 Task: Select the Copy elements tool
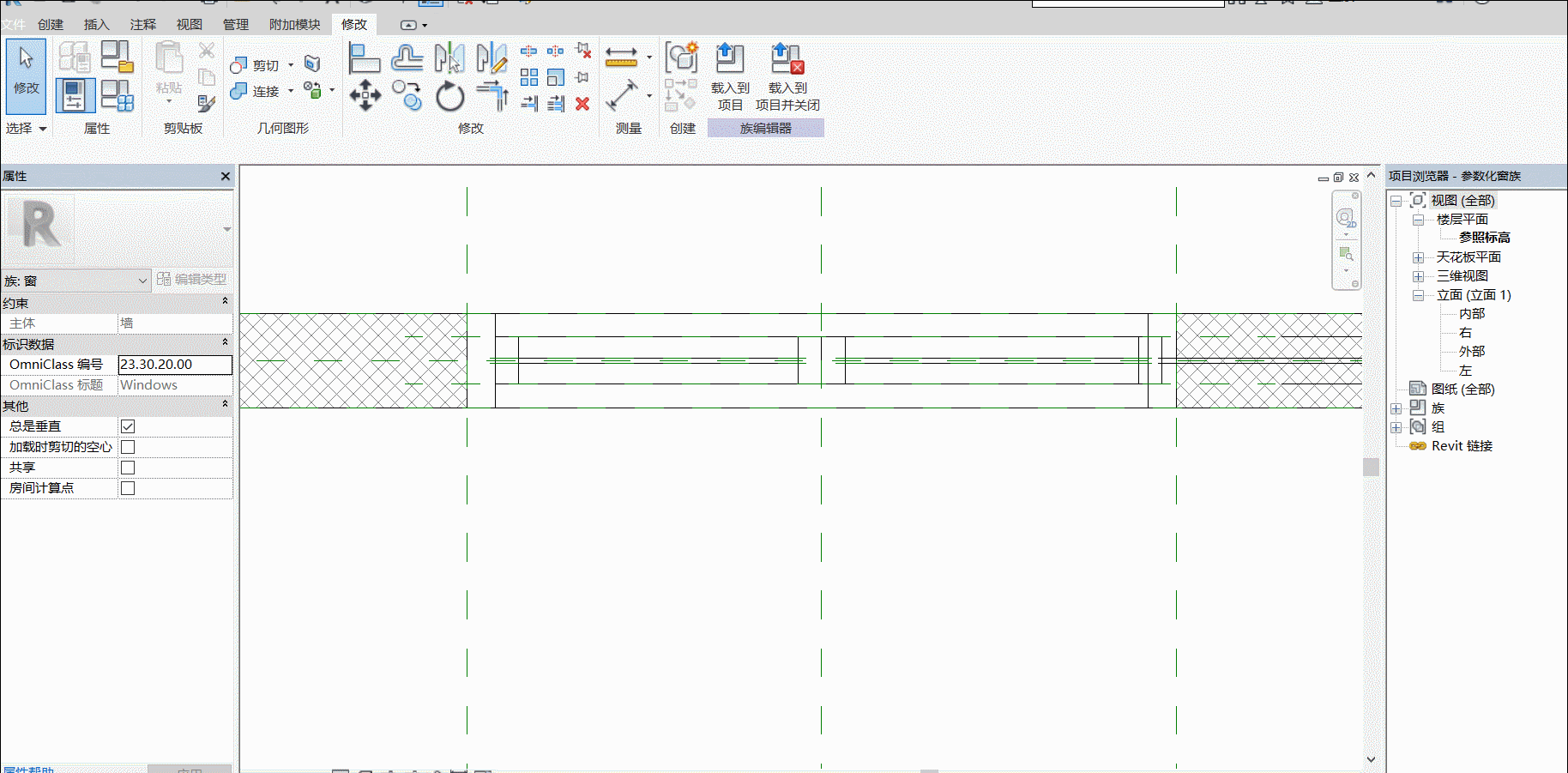(407, 96)
